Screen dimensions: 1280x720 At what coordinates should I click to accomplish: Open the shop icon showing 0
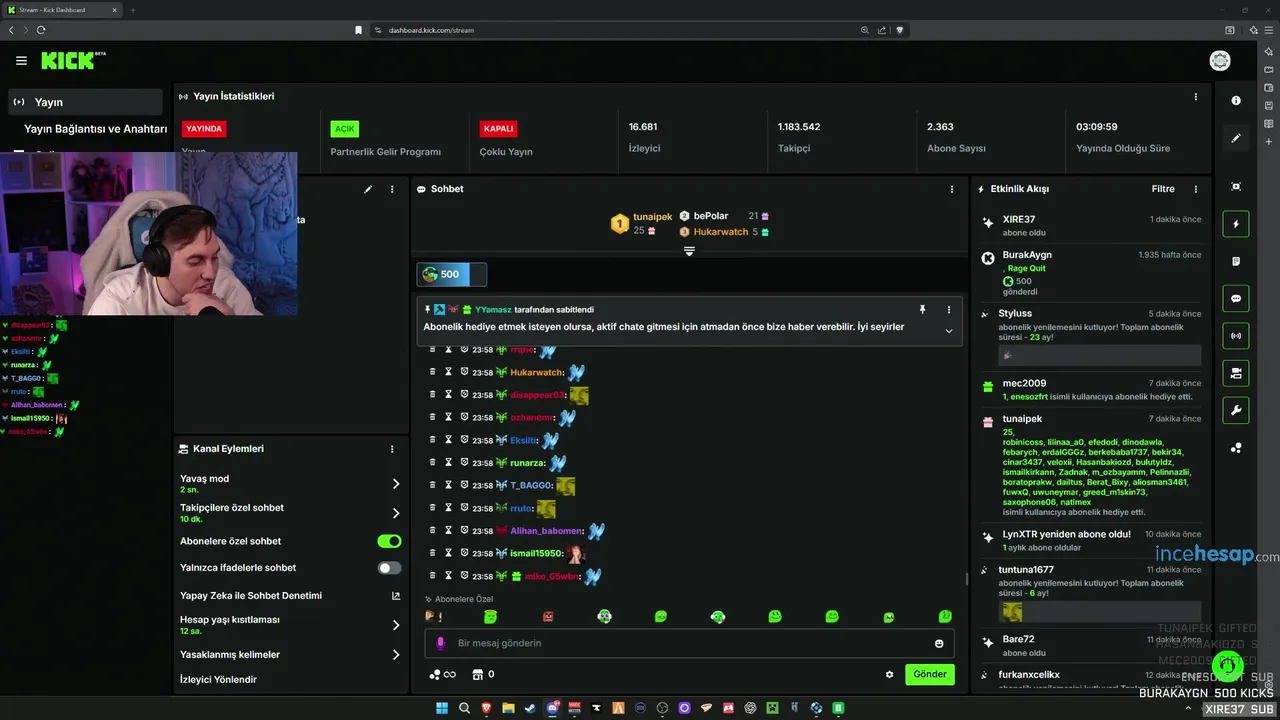483,674
